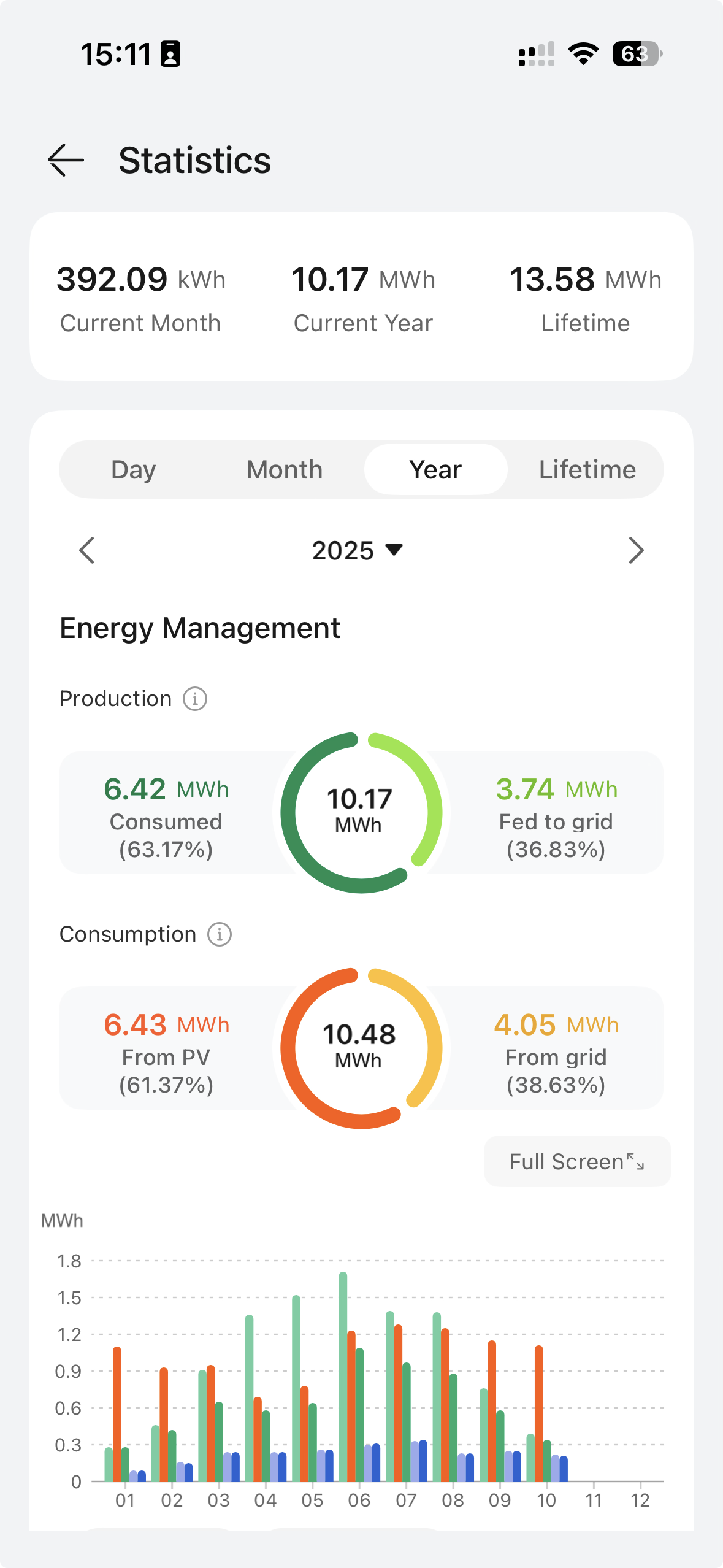723x1568 pixels.
Task: Open the 2025 year dropdown
Action: coord(358,550)
